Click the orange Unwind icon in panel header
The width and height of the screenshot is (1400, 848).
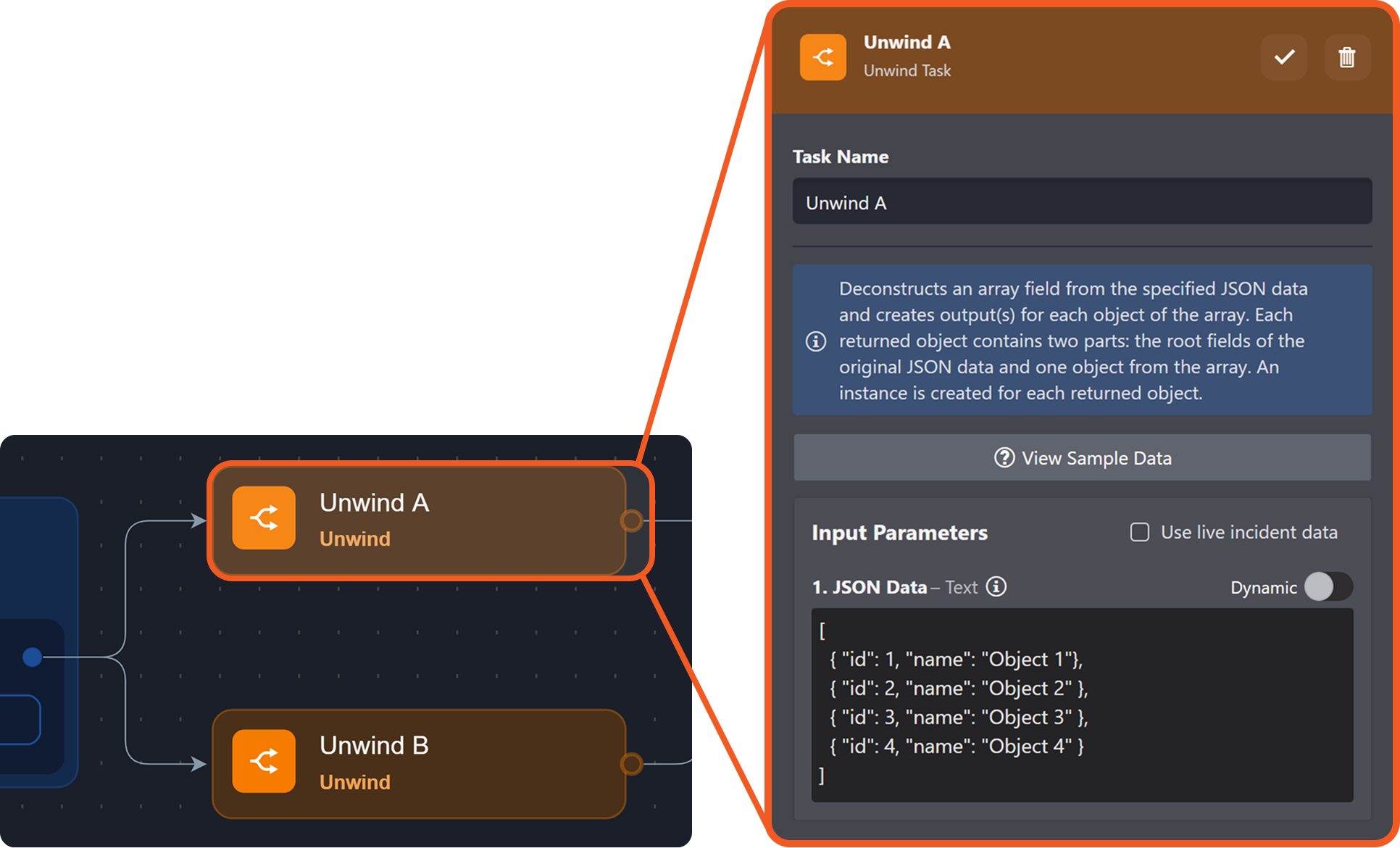tap(822, 57)
